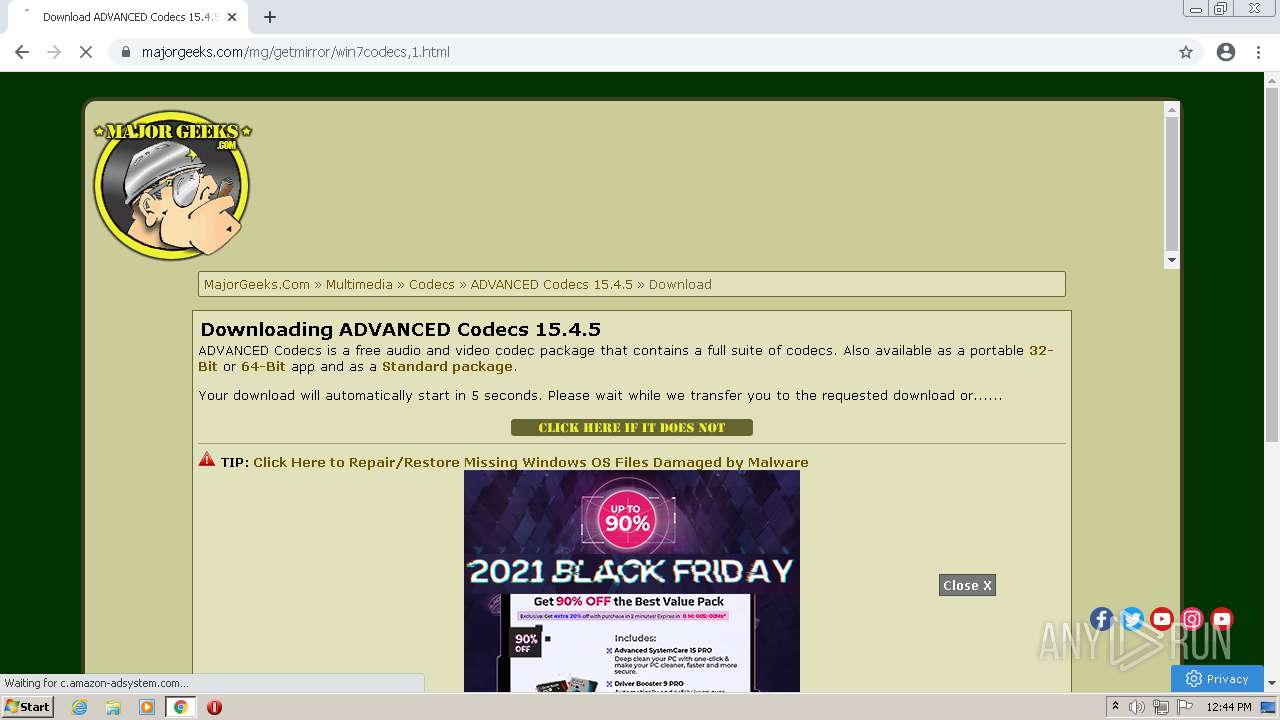Viewport: 1280px width, 720px height.
Task: Open the Windows Start menu
Action: [x=27, y=707]
